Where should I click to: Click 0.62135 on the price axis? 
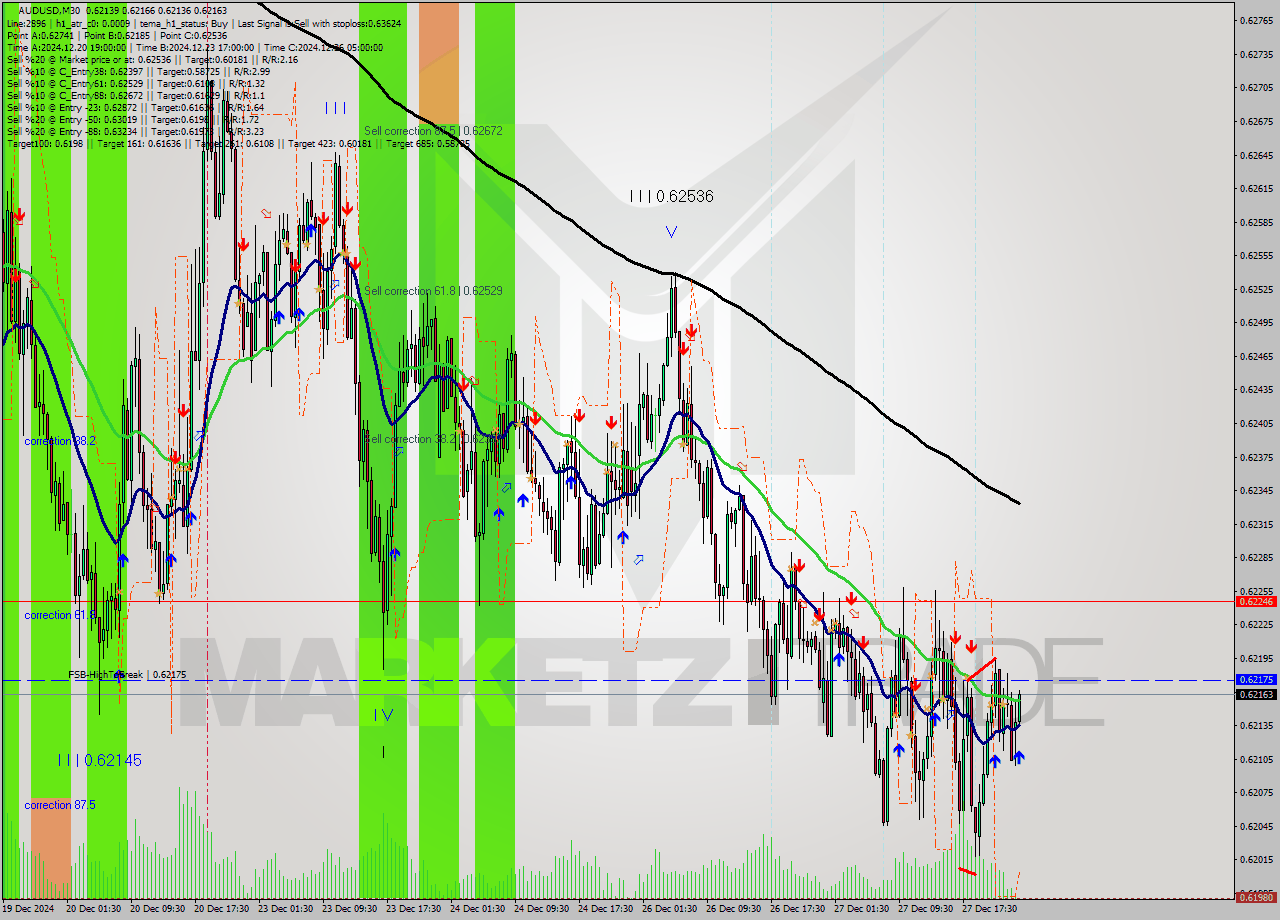pyautogui.click(x=1256, y=725)
